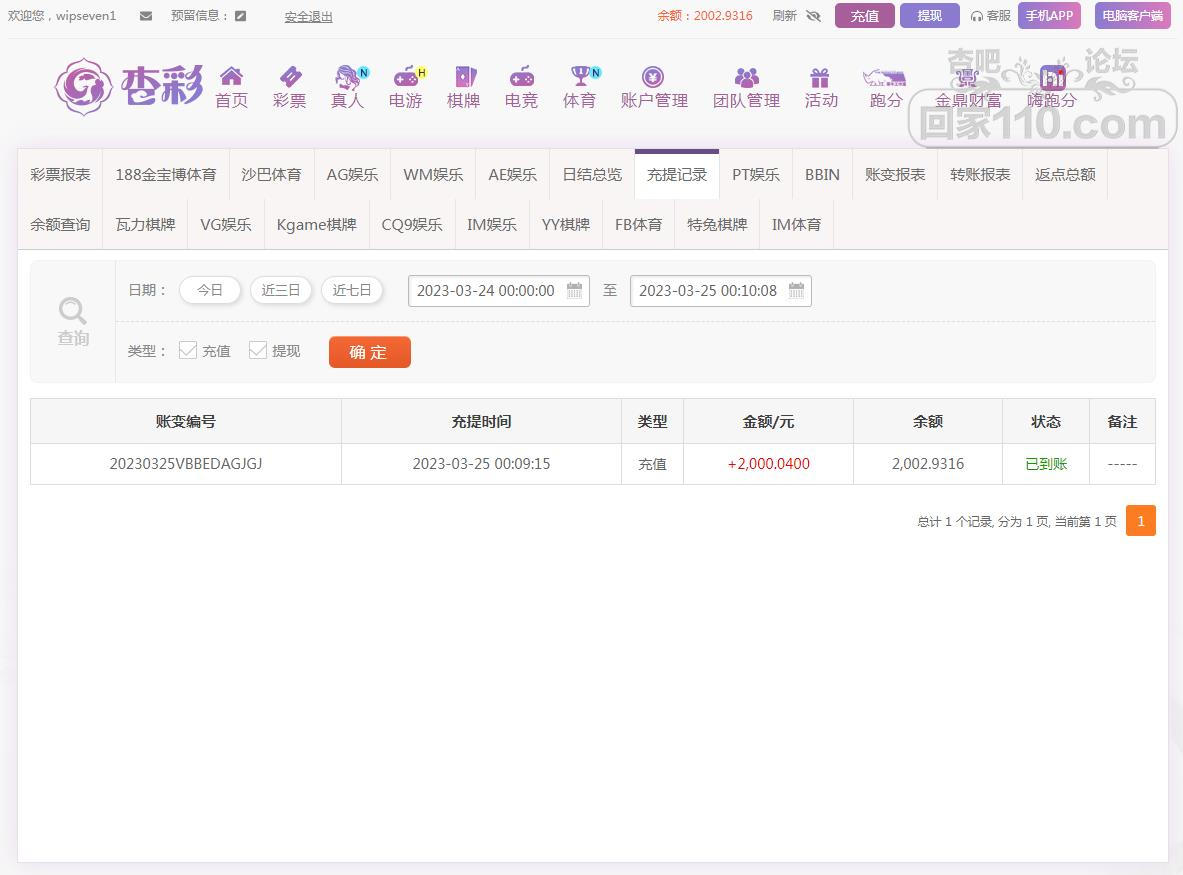Switch to the 余额查询 tab
The height and width of the screenshot is (875, 1183).
click(x=60, y=224)
